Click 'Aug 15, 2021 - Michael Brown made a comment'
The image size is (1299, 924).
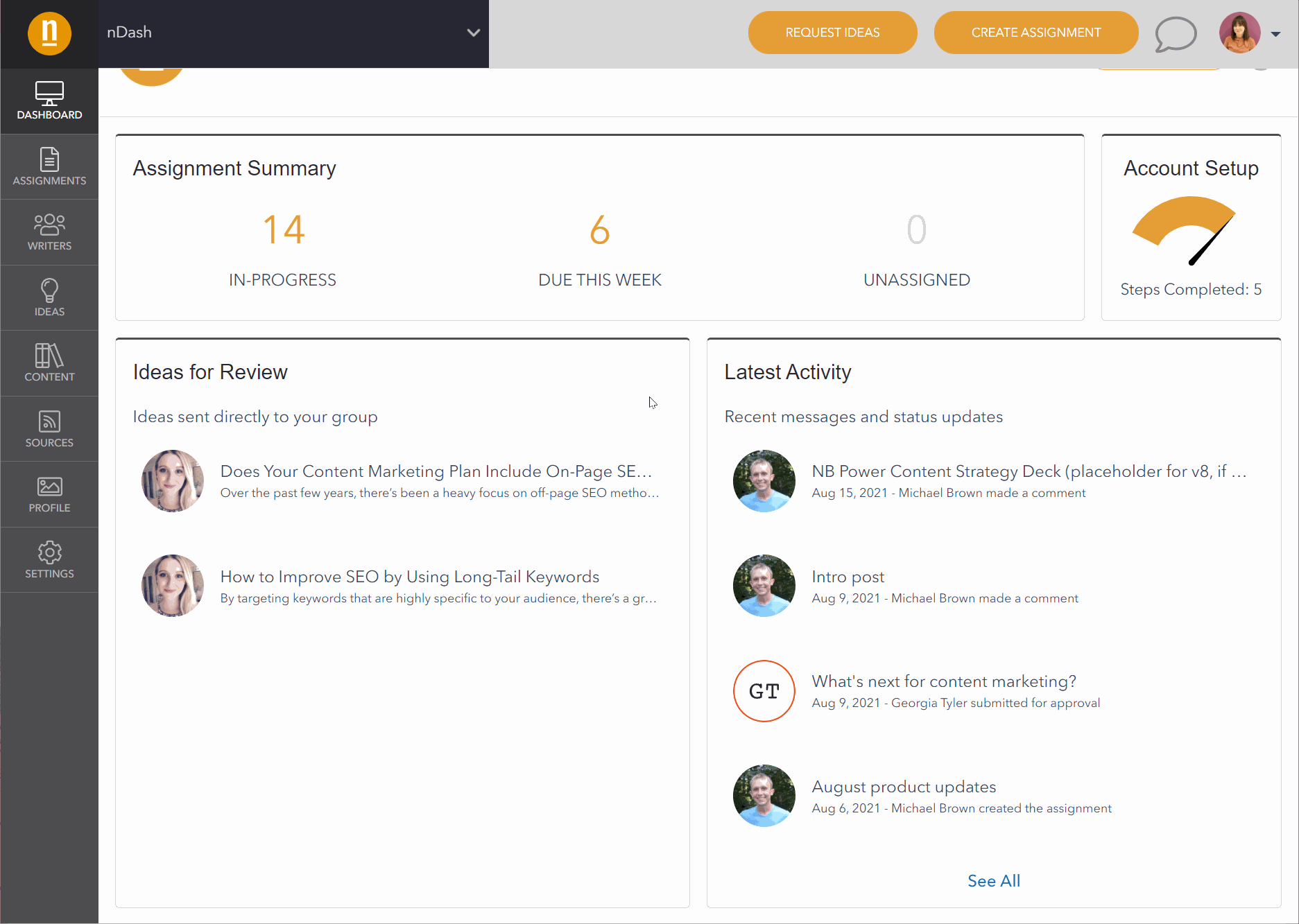[x=948, y=493]
